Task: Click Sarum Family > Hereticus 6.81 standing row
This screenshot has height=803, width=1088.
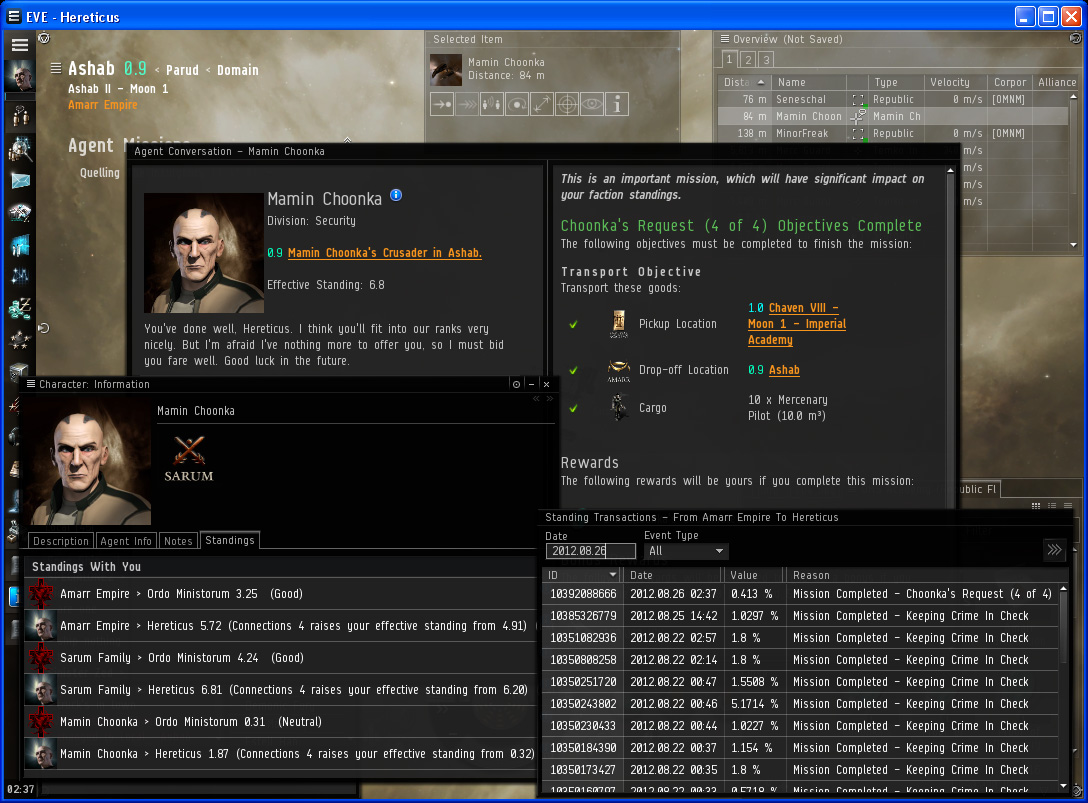Action: coord(280,690)
